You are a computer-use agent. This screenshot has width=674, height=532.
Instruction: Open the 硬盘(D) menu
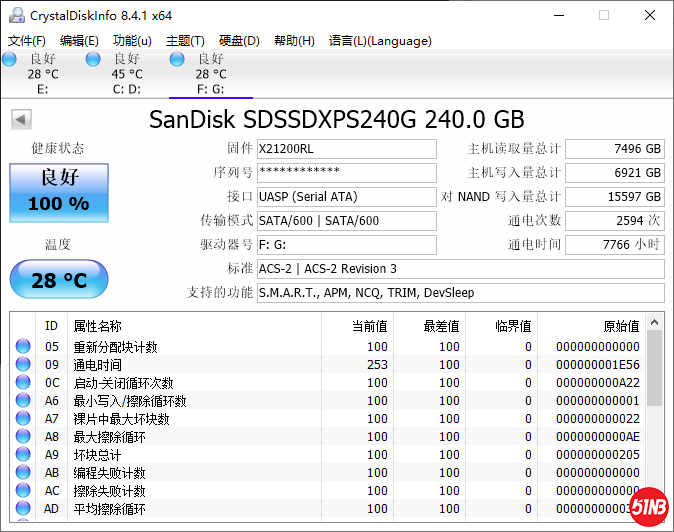pyautogui.click(x=239, y=41)
